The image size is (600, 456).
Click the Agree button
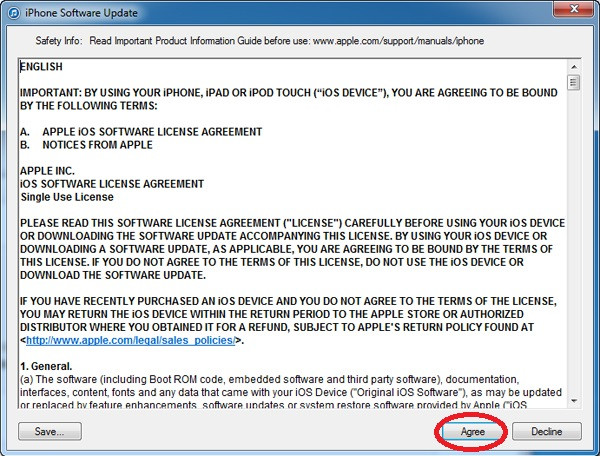(x=473, y=432)
